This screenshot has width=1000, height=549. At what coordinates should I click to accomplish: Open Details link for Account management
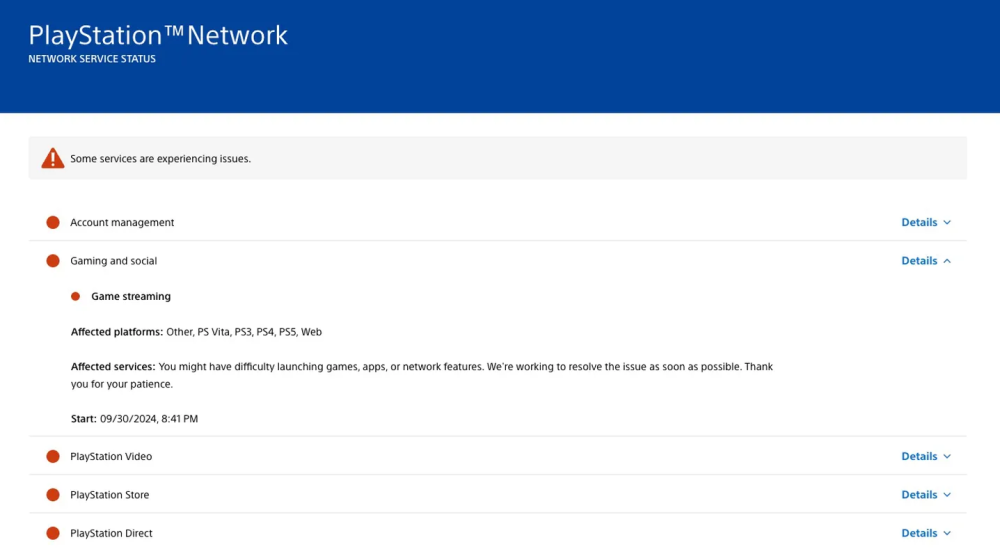919,222
